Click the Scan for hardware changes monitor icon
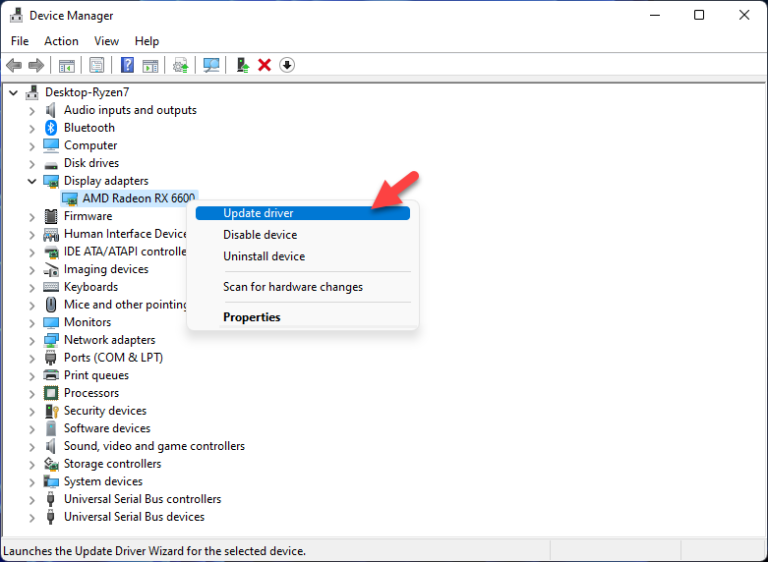 tap(211, 65)
